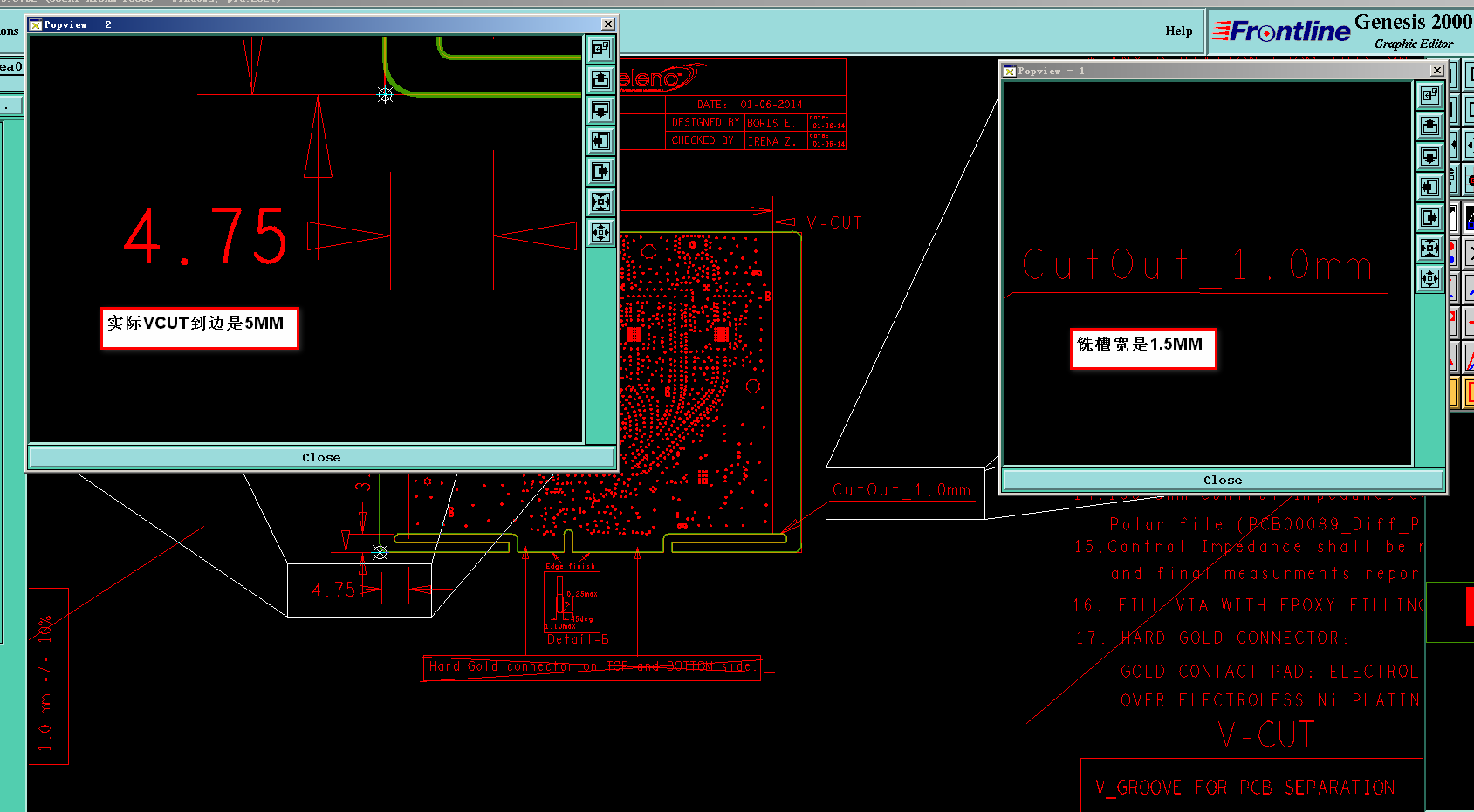Open the Help menu
This screenshot has width=1474, height=812.
tap(1178, 31)
